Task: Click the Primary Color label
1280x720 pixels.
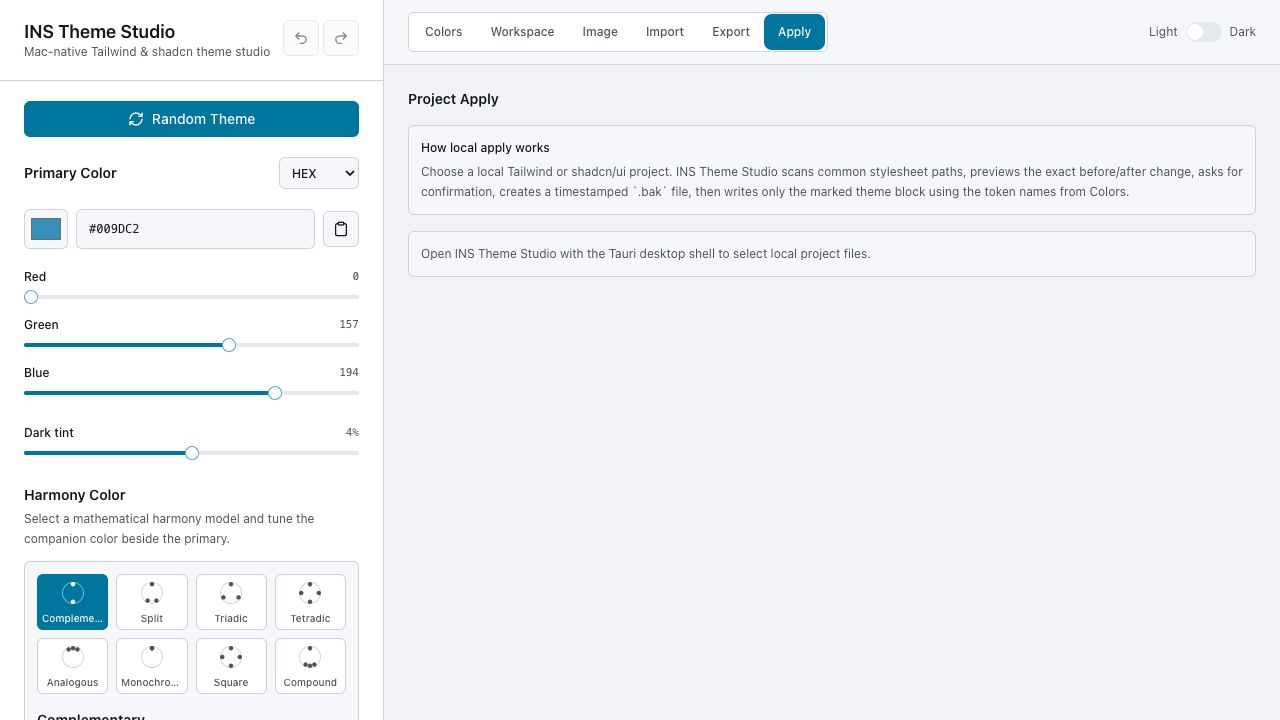Action: pyautogui.click(x=70, y=173)
